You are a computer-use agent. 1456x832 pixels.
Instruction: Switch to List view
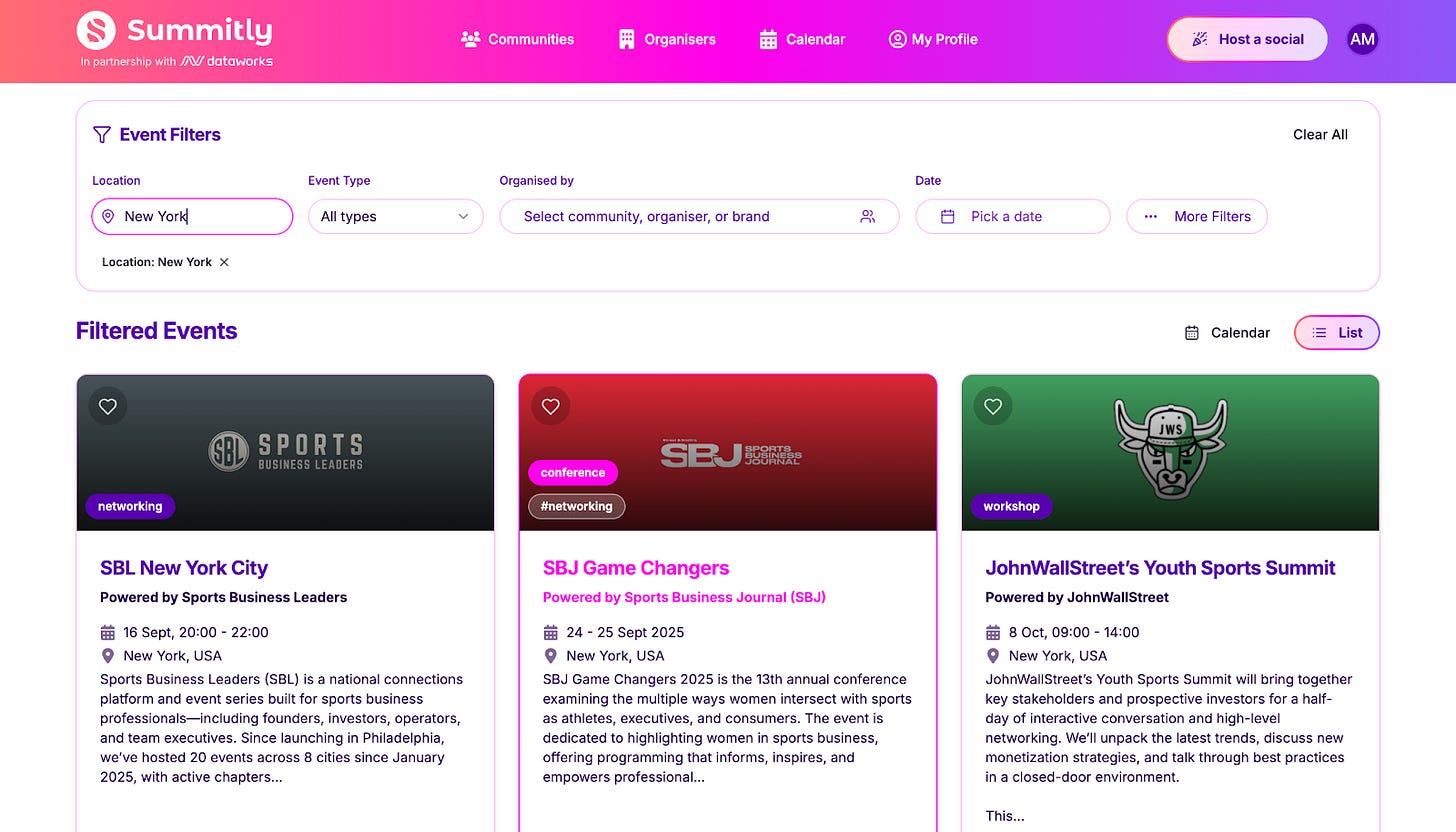(x=1337, y=333)
